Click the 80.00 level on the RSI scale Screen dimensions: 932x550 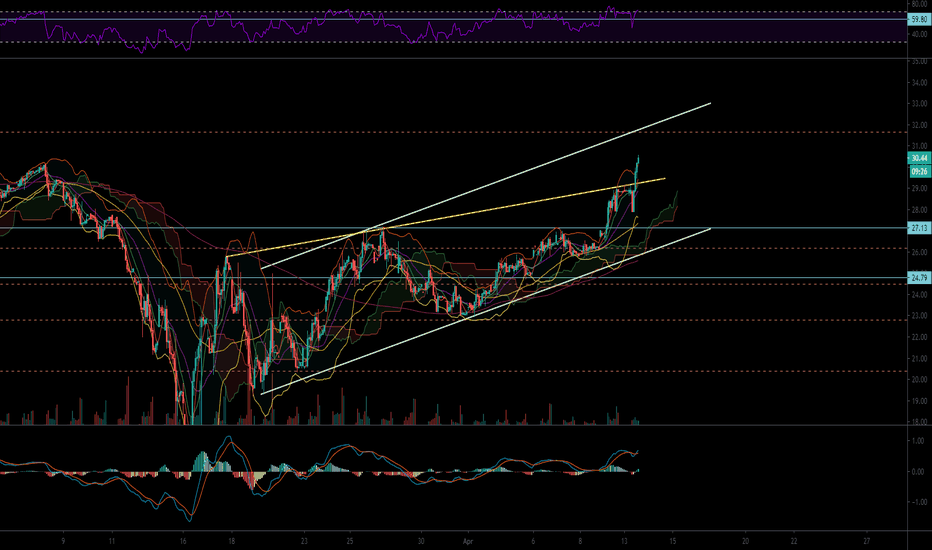pos(919,4)
